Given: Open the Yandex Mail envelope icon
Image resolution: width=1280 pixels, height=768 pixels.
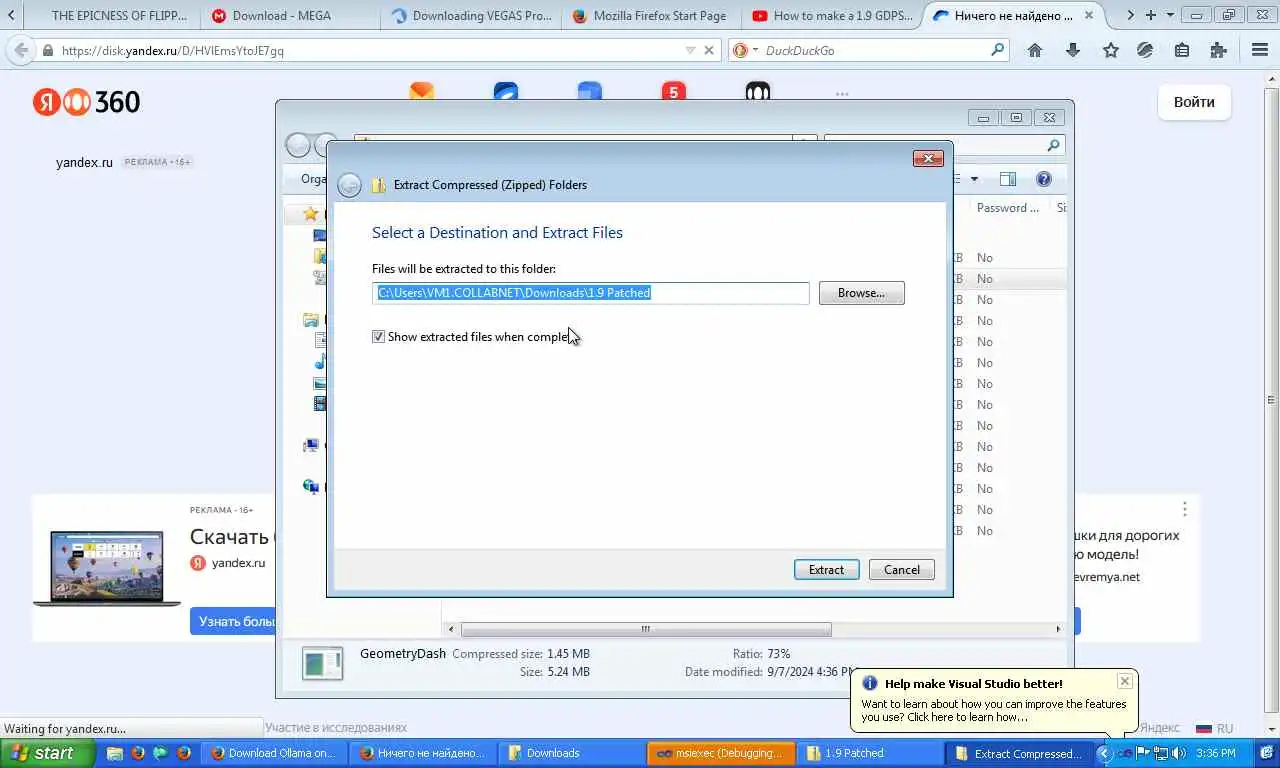Looking at the screenshot, I should (x=422, y=91).
